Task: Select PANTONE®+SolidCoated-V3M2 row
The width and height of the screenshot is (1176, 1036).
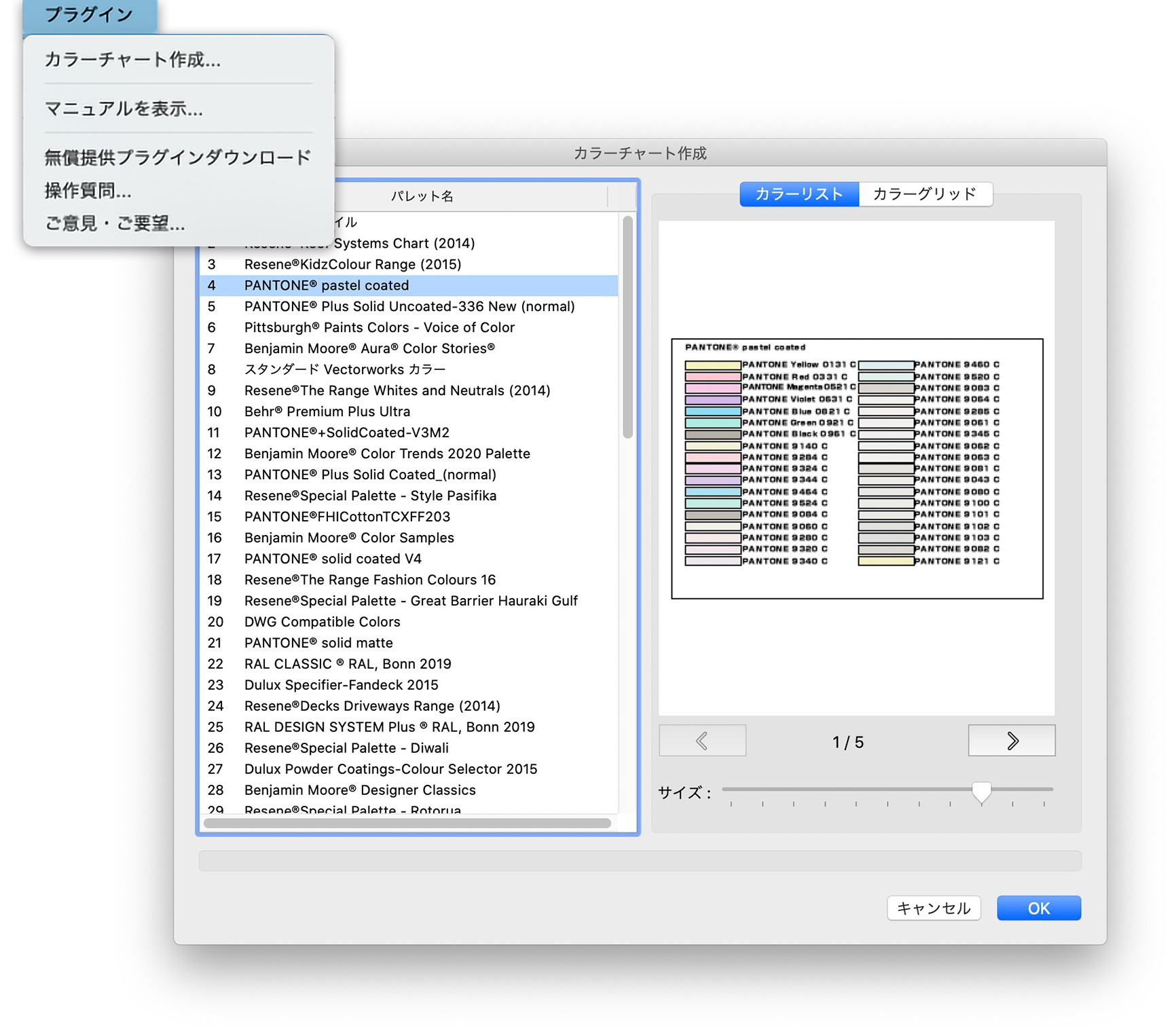Action: click(409, 433)
